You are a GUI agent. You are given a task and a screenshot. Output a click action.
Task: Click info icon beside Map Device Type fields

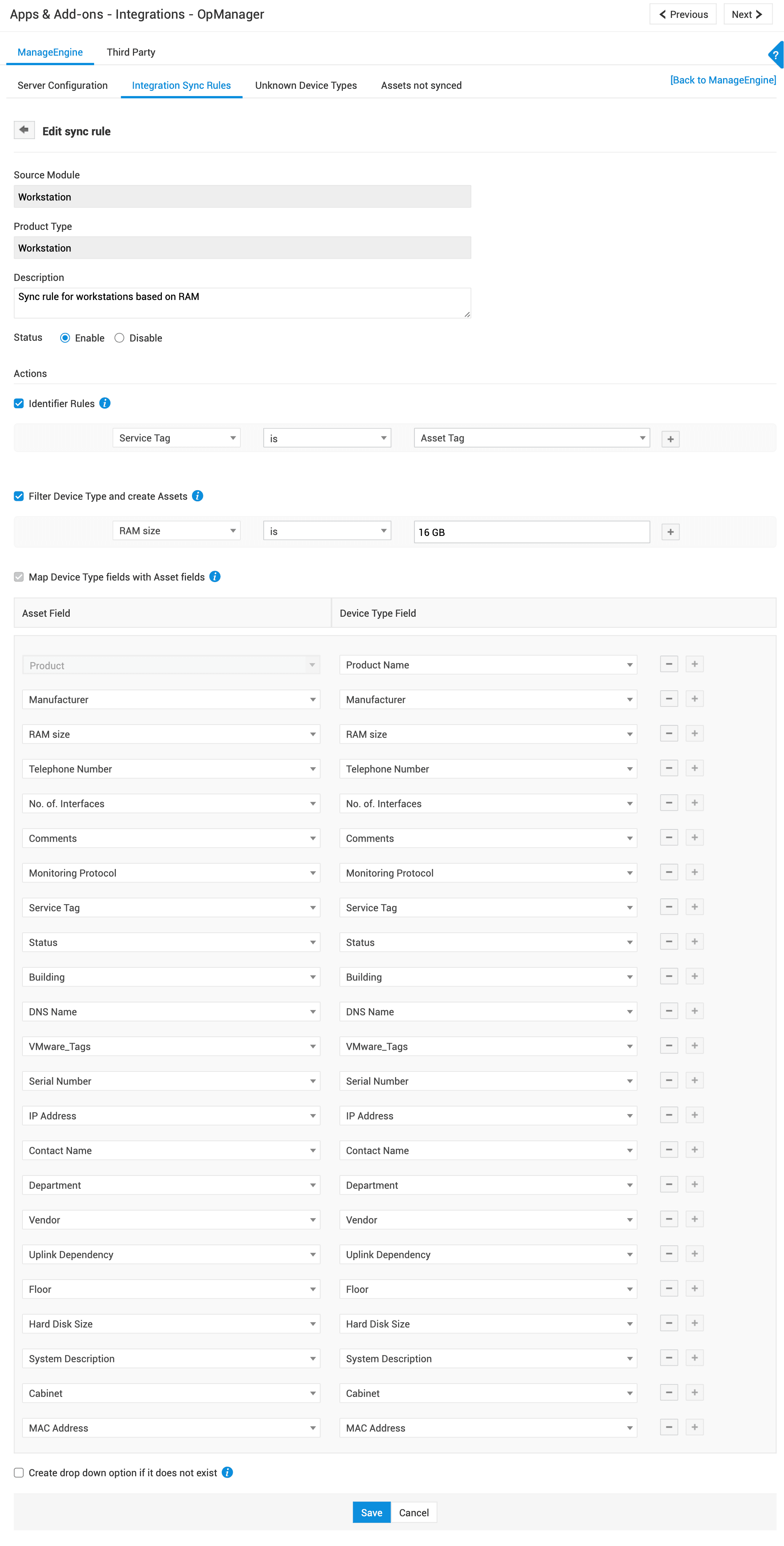[215, 577]
